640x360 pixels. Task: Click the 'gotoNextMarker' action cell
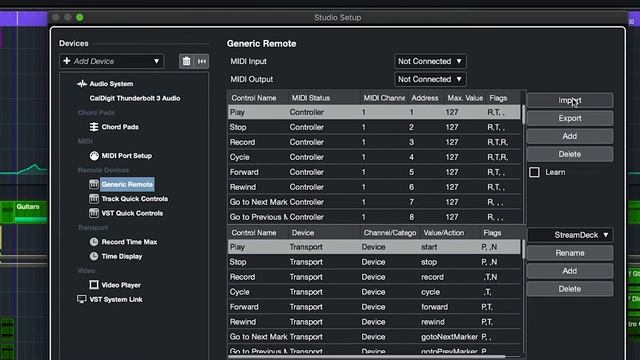(449, 337)
